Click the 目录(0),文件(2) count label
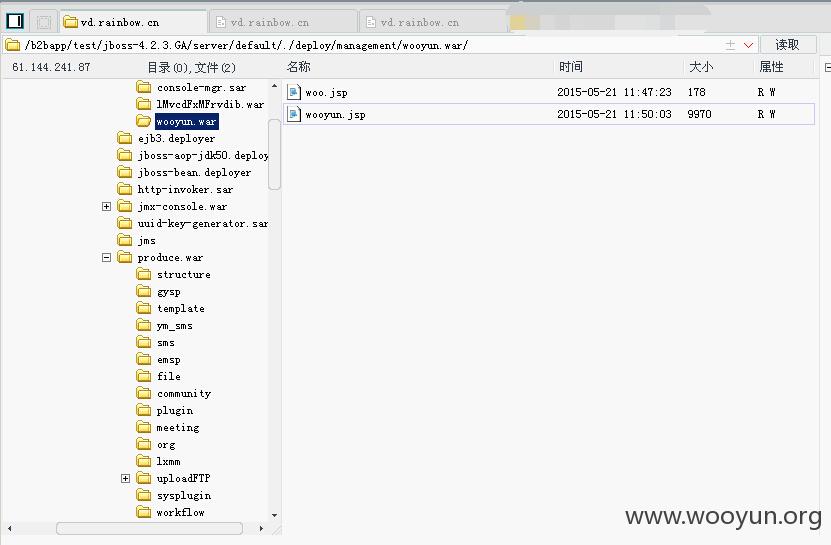Image resolution: width=831 pixels, height=545 pixels. tap(191, 67)
